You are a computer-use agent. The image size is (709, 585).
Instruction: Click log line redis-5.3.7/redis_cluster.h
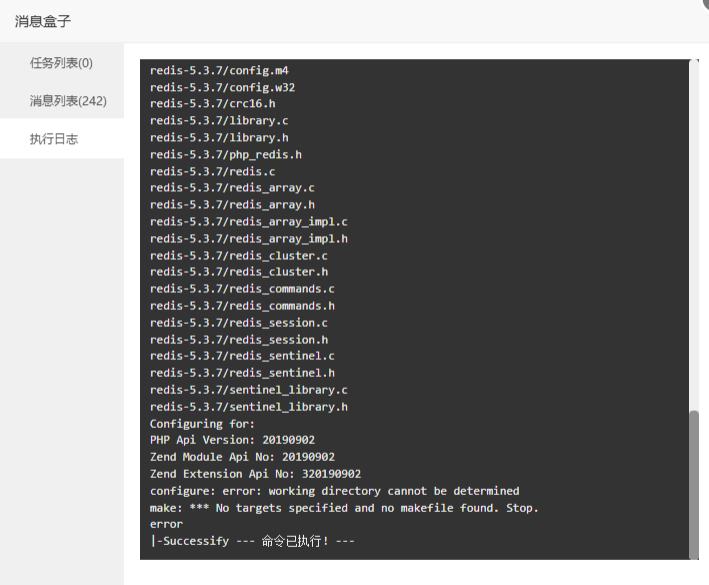239,272
